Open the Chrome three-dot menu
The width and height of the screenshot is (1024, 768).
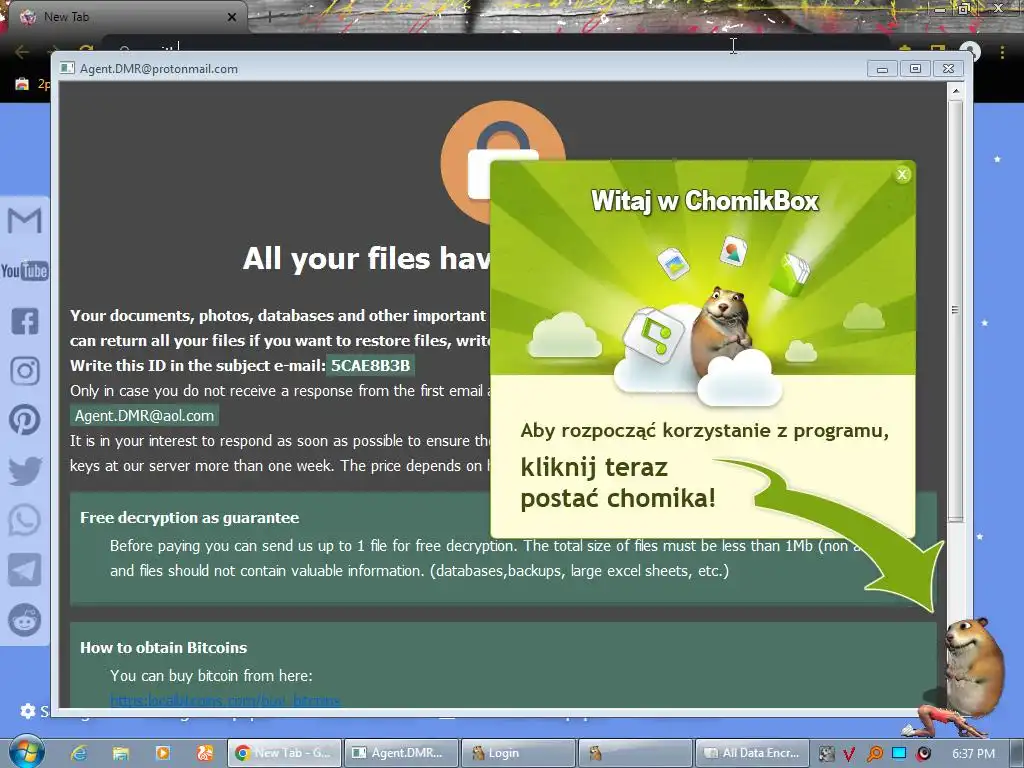point(1002,52)
